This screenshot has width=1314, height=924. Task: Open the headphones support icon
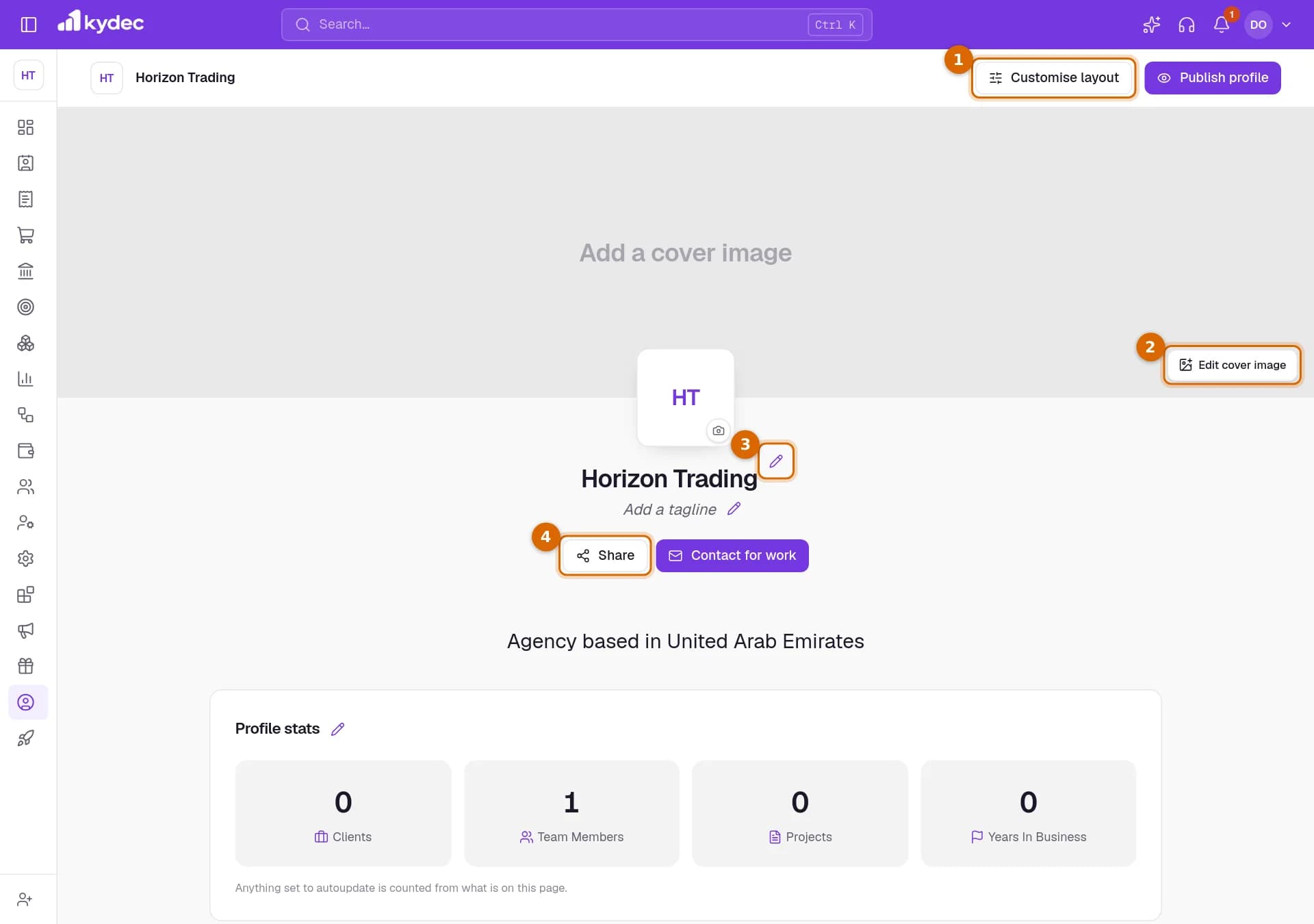[1186, 25]
